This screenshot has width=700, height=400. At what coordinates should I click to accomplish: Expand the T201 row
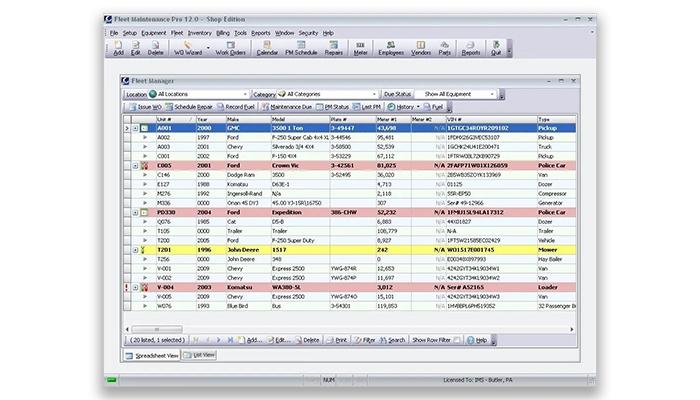pos(135,250)
